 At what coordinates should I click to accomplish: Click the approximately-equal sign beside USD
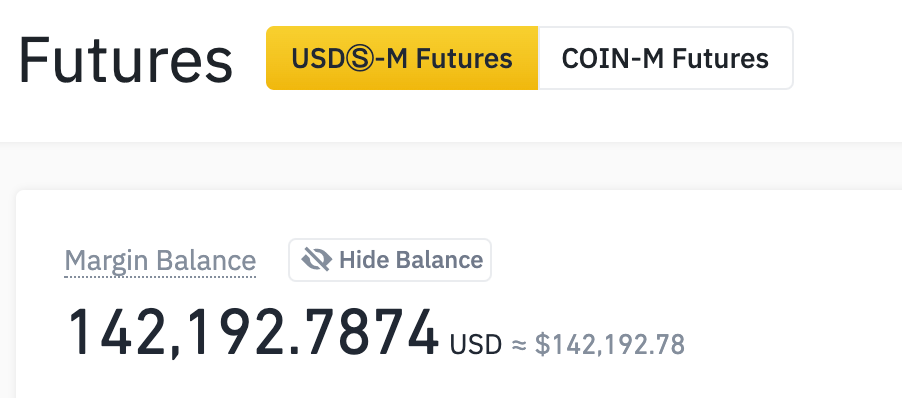point(519,345)
